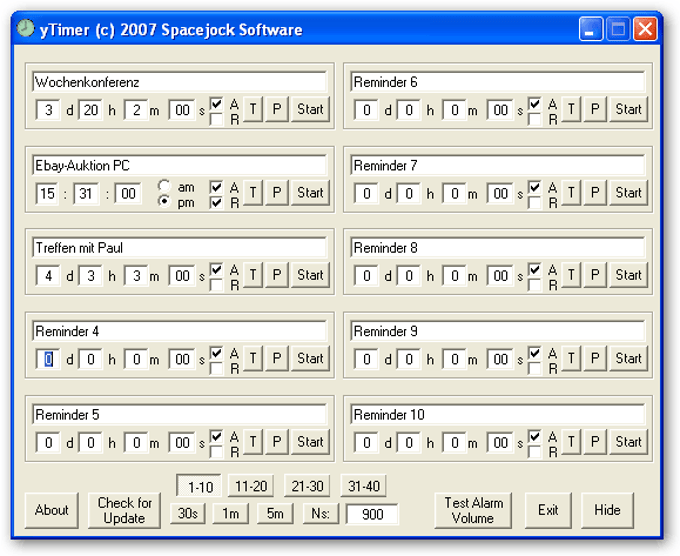
Task: Click the seconds field containing 900
Action: (372, 514)
